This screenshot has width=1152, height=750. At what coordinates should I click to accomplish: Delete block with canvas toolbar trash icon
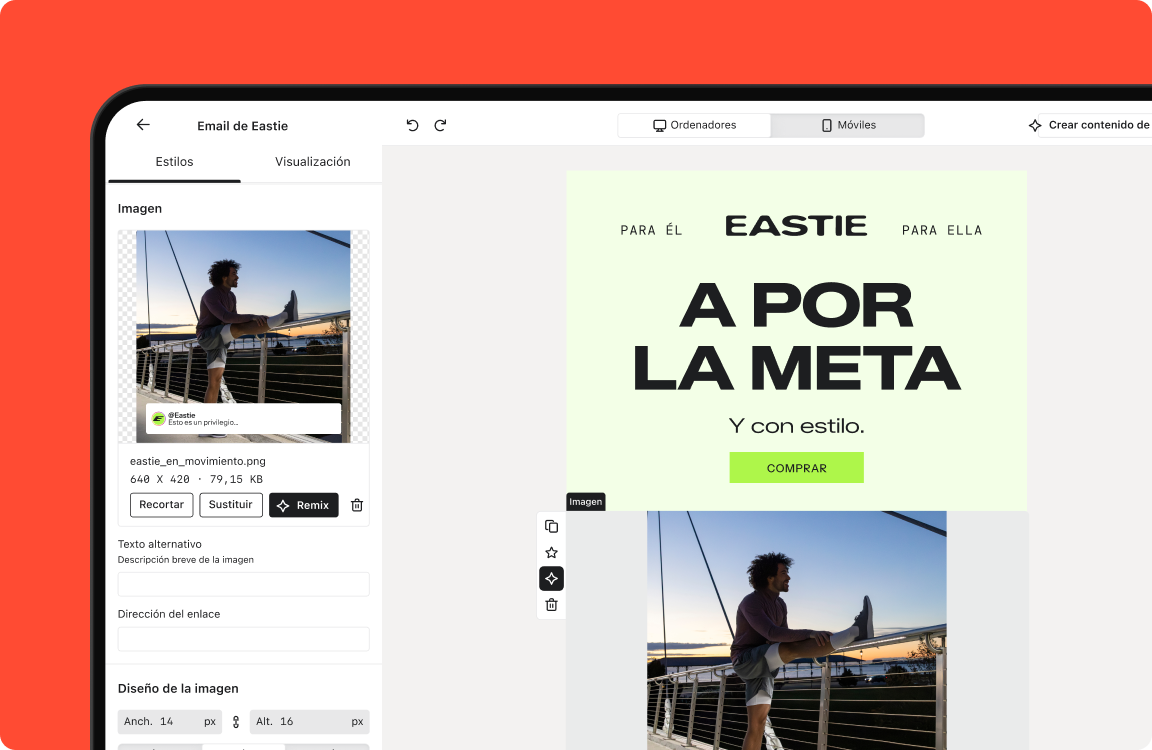pos(552,605)
